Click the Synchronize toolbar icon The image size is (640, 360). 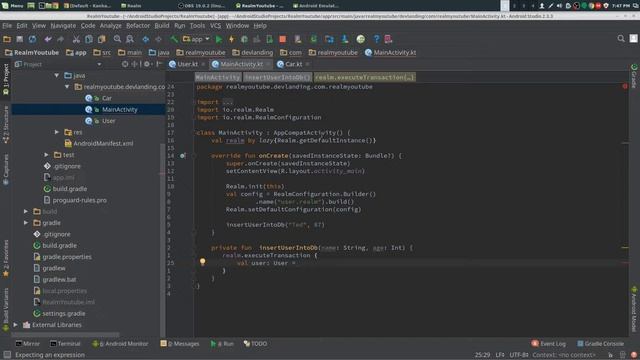click(x=32, y=39)
